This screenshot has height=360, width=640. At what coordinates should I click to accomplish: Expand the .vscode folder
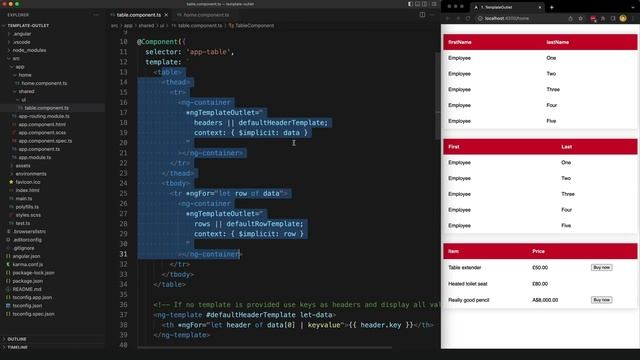coord(22,42)
